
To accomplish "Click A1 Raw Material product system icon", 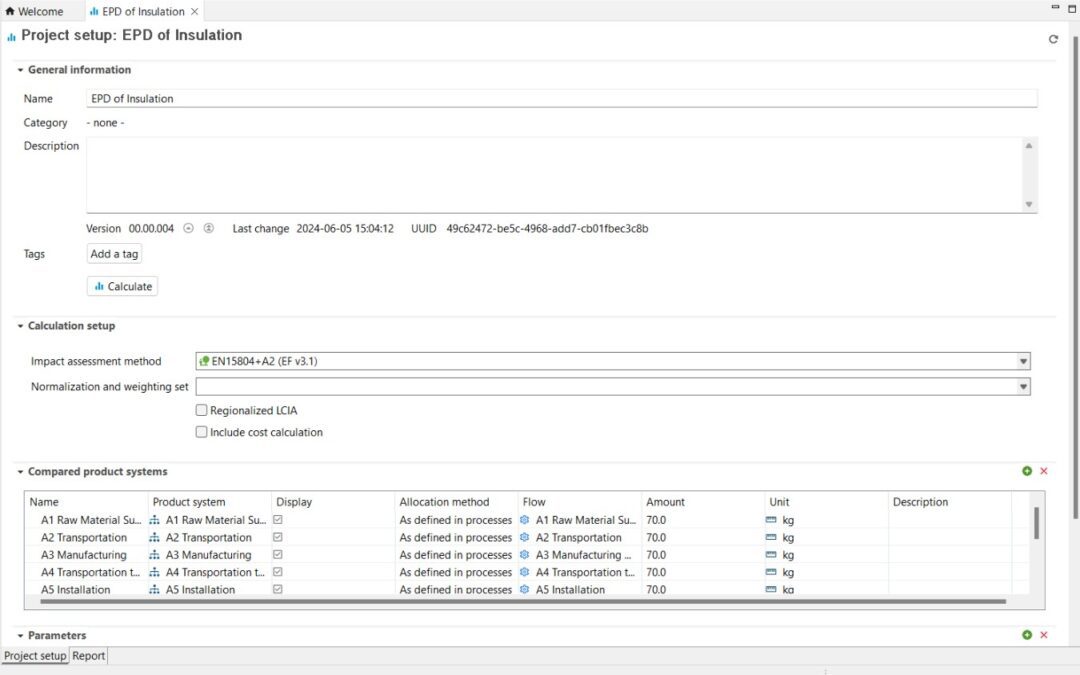I will [x=155, y=520].
